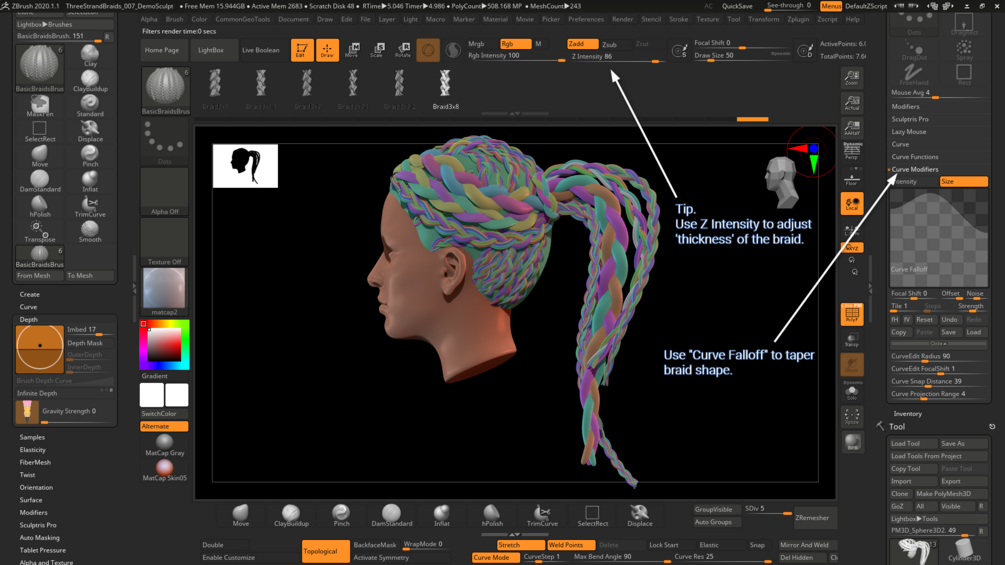
Task: Open the Brush menu
Action: 174,19
